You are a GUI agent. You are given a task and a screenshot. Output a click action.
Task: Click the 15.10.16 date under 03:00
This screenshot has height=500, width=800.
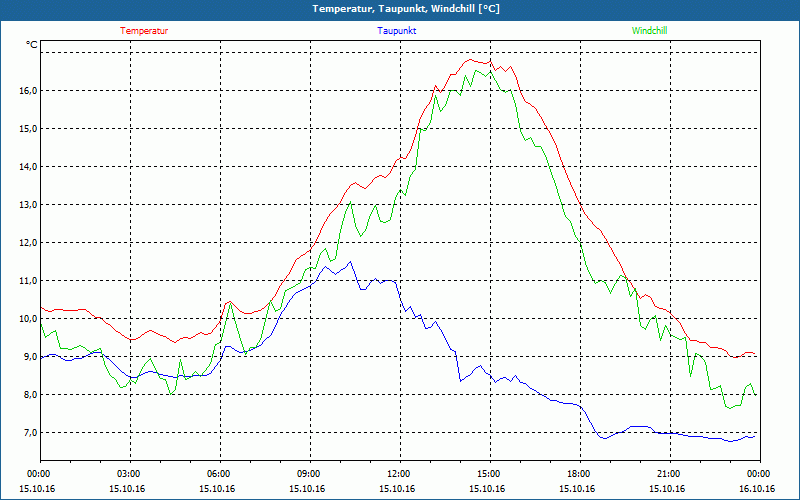pos(127,489)
